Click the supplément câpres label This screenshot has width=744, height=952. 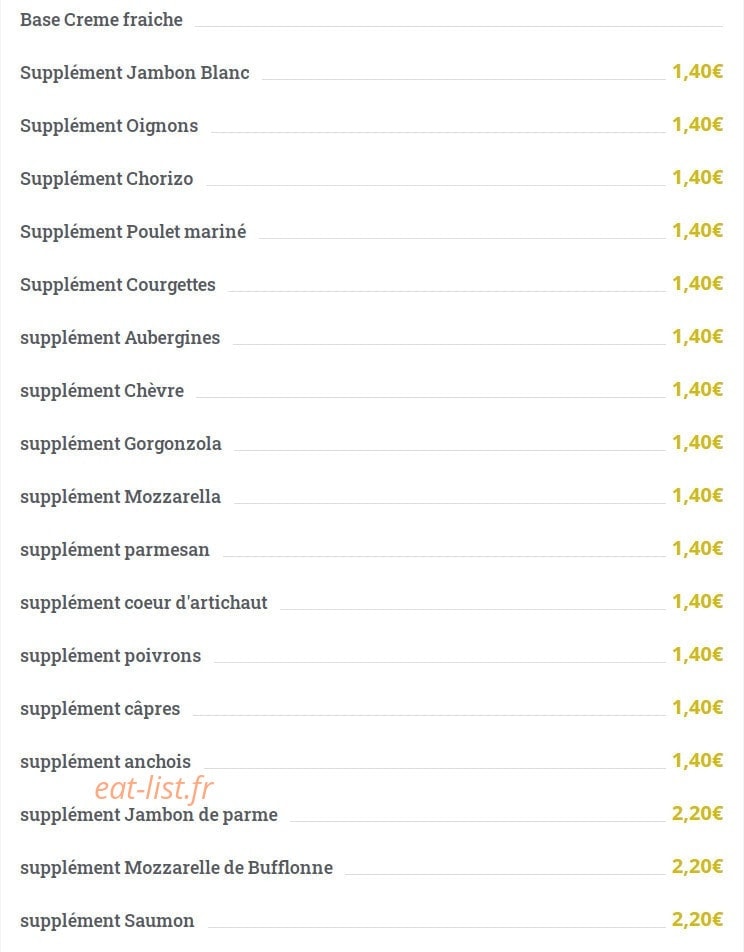click(x=100, y=709)
